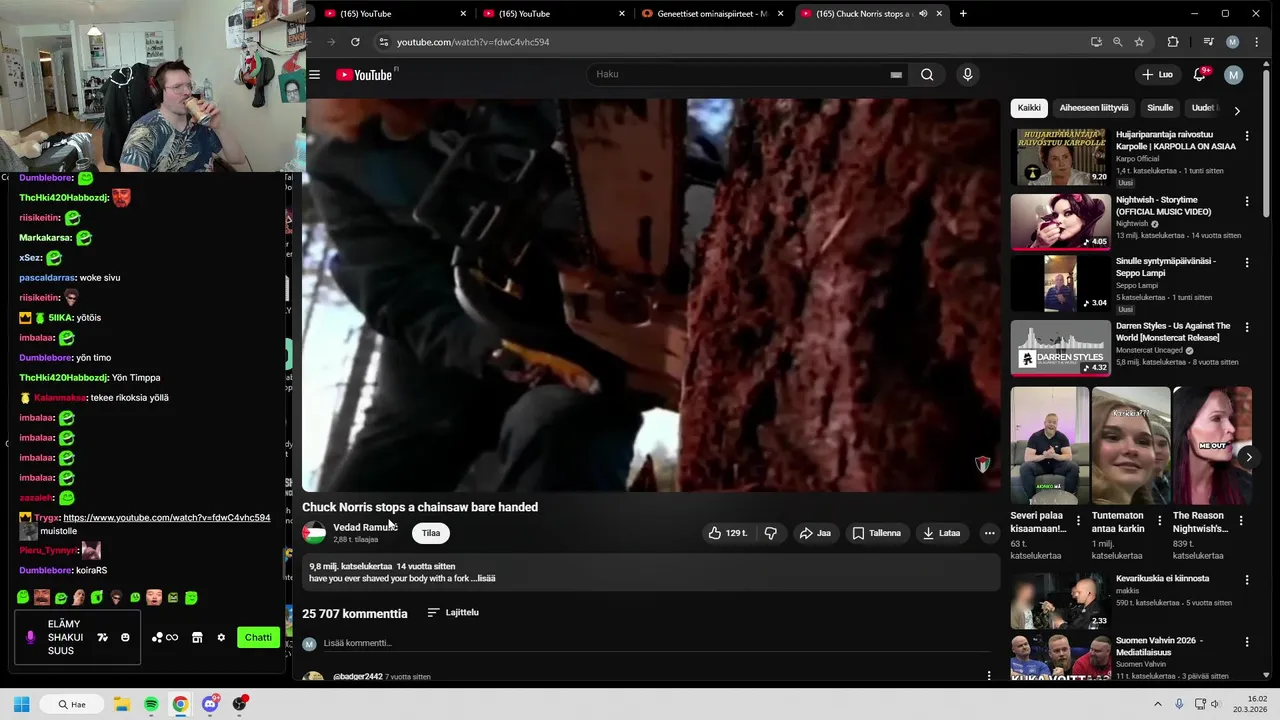Screen dimensions: 1280x720
Task: Open options for Seppo Lampi video
Action: [x=1246, y=262]
